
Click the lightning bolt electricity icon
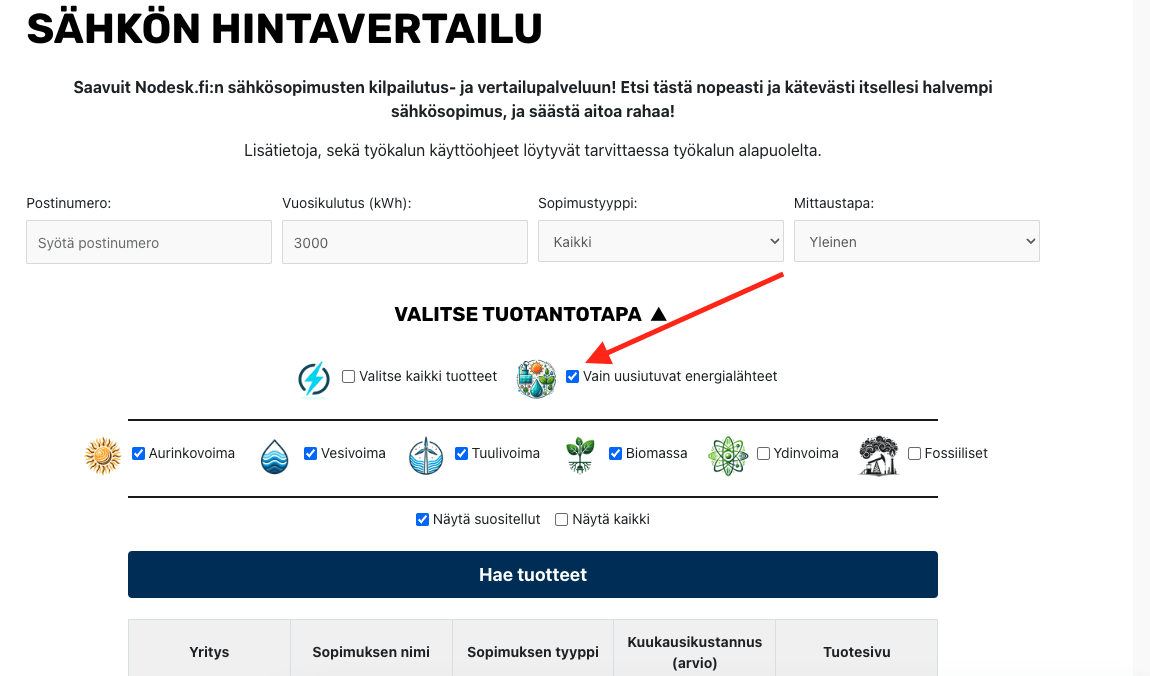click(x=314, y=379)
